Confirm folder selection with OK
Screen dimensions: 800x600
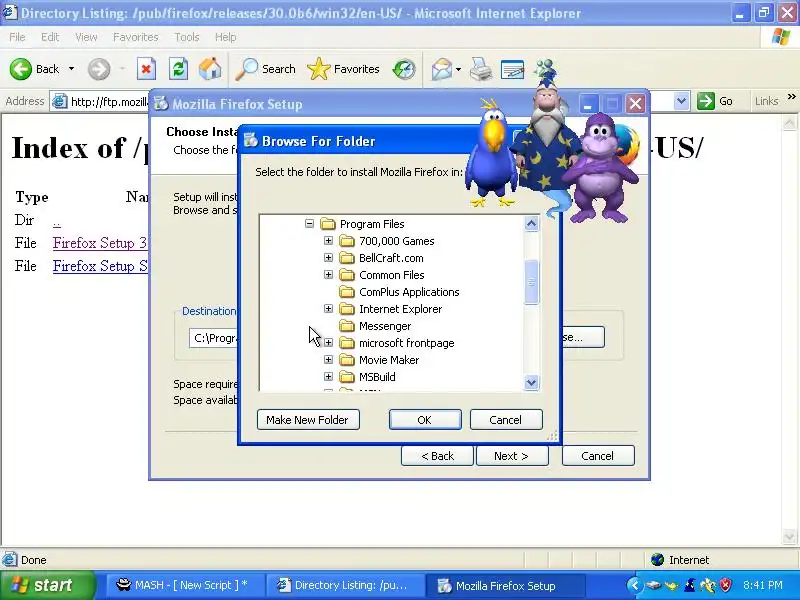pyautogui.click(x=425, y=419)
